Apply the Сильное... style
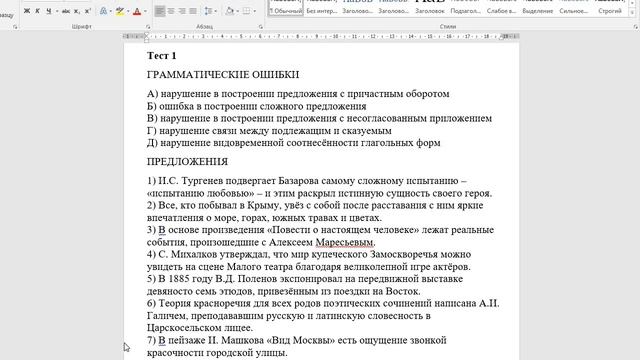The height and width of the screenshot is (360, 640). point(573,7)
